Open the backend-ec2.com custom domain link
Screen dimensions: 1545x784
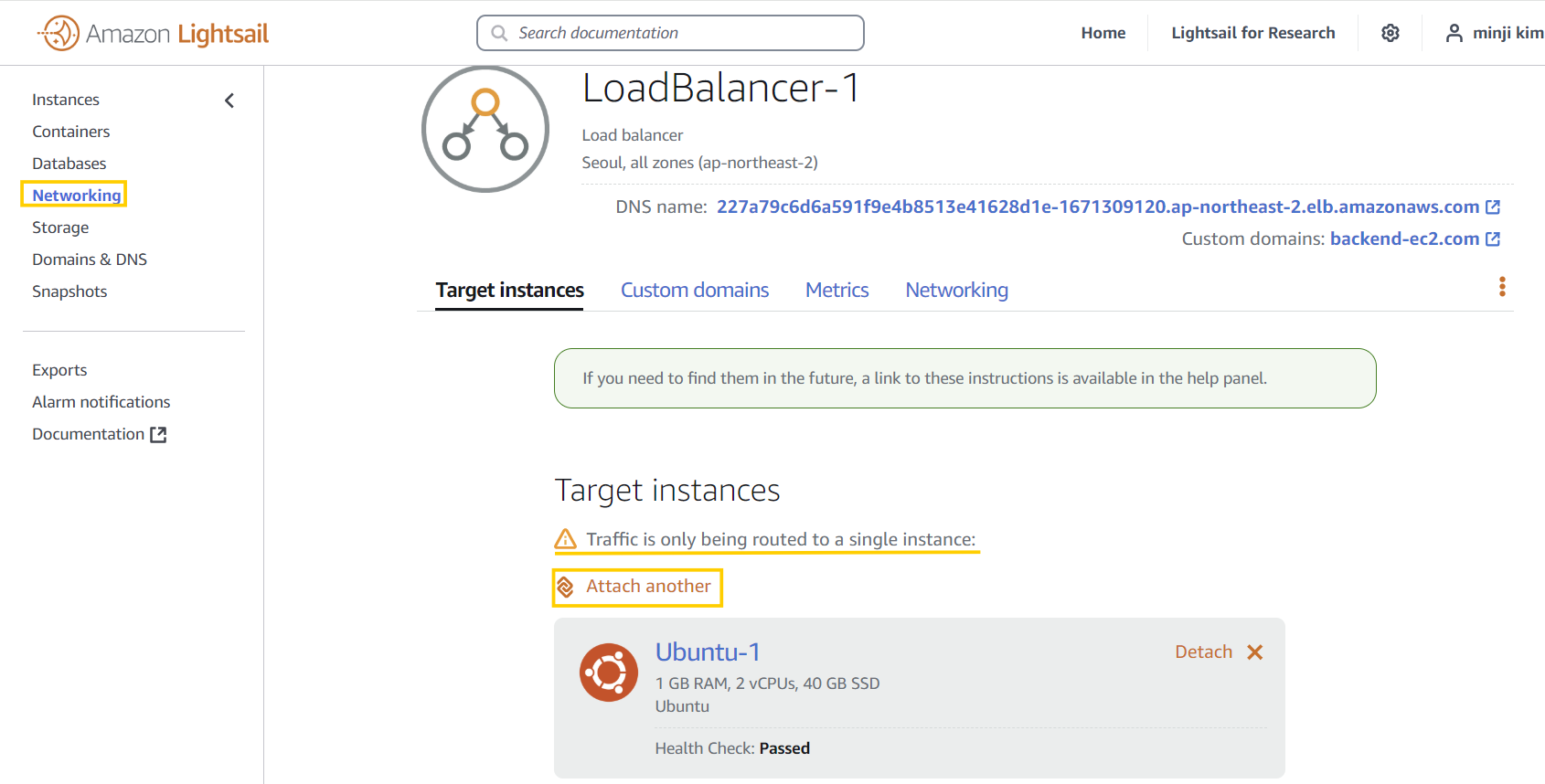point(1405,239)
